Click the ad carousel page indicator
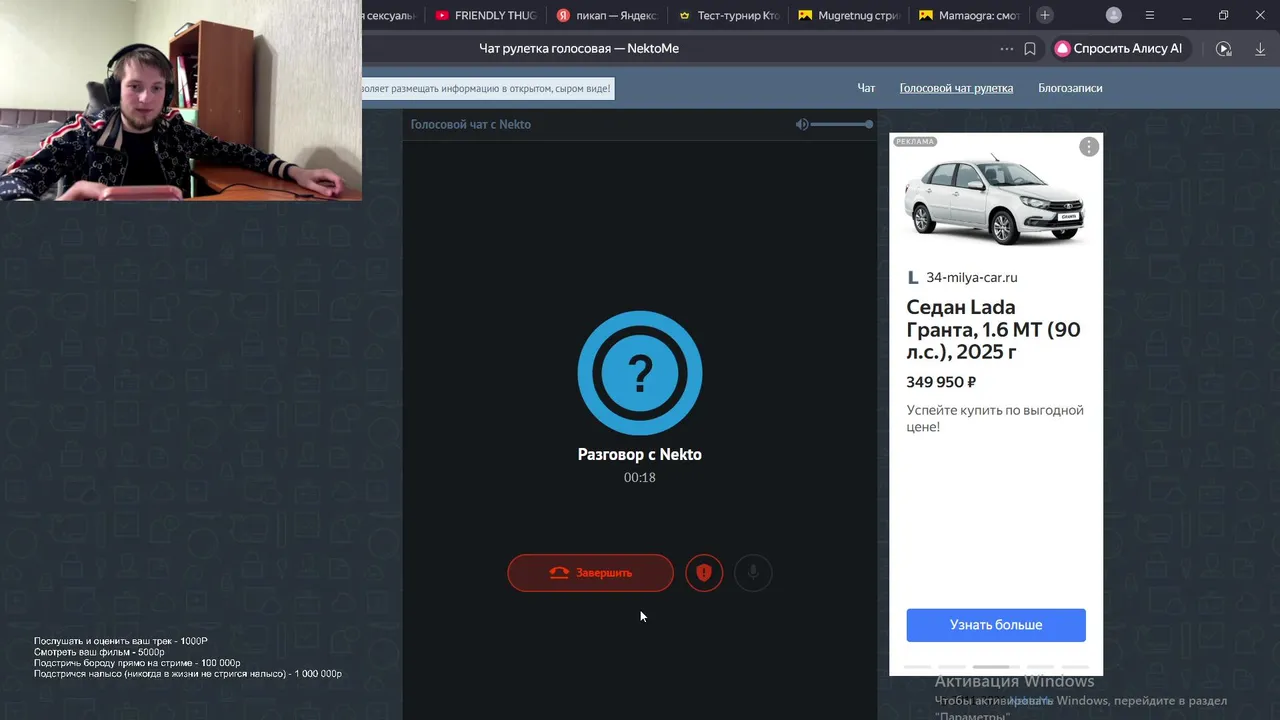This screenshot has height=720, width=1280. [996, 666]
